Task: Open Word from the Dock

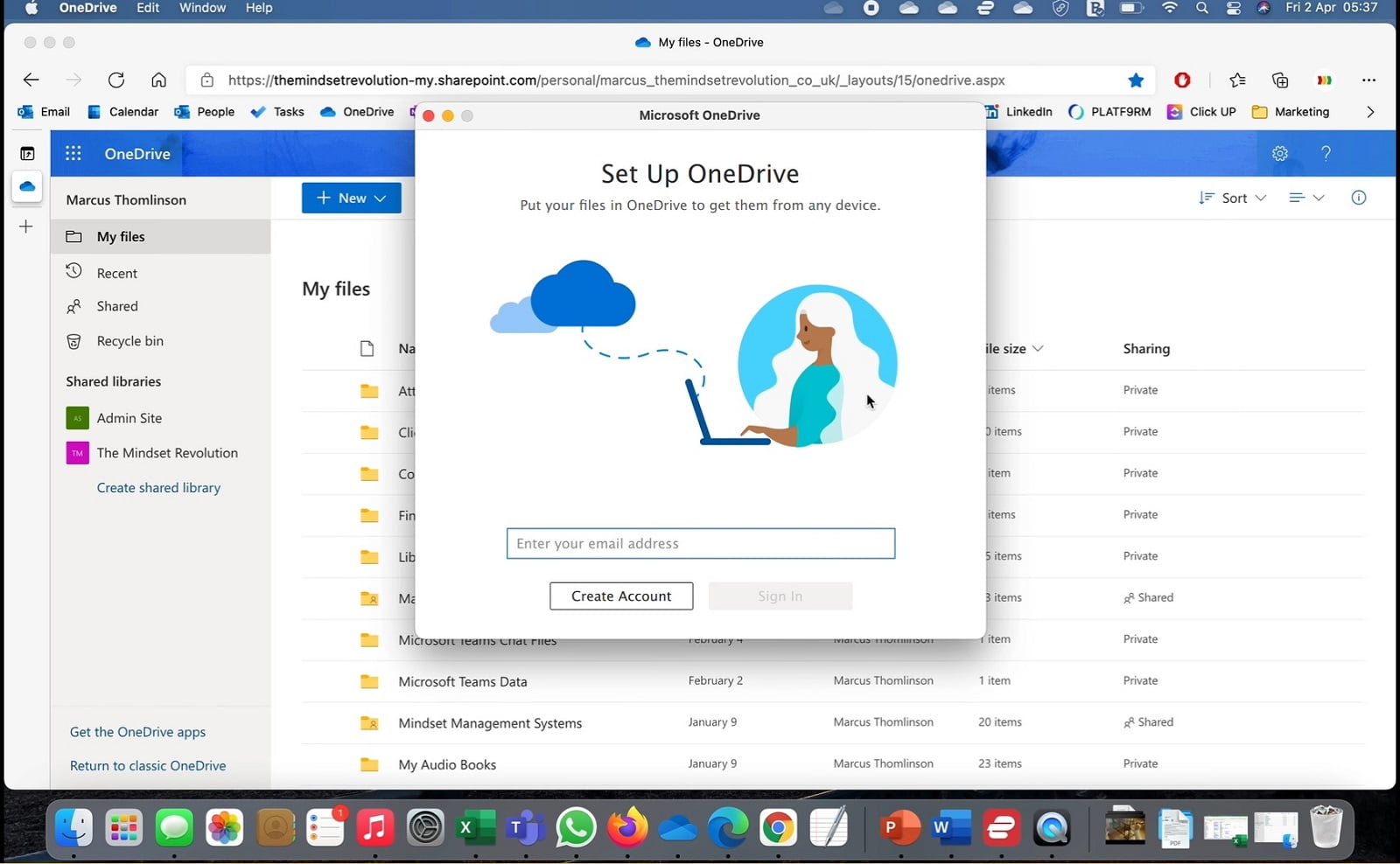Action: click(x=950, y=827)
